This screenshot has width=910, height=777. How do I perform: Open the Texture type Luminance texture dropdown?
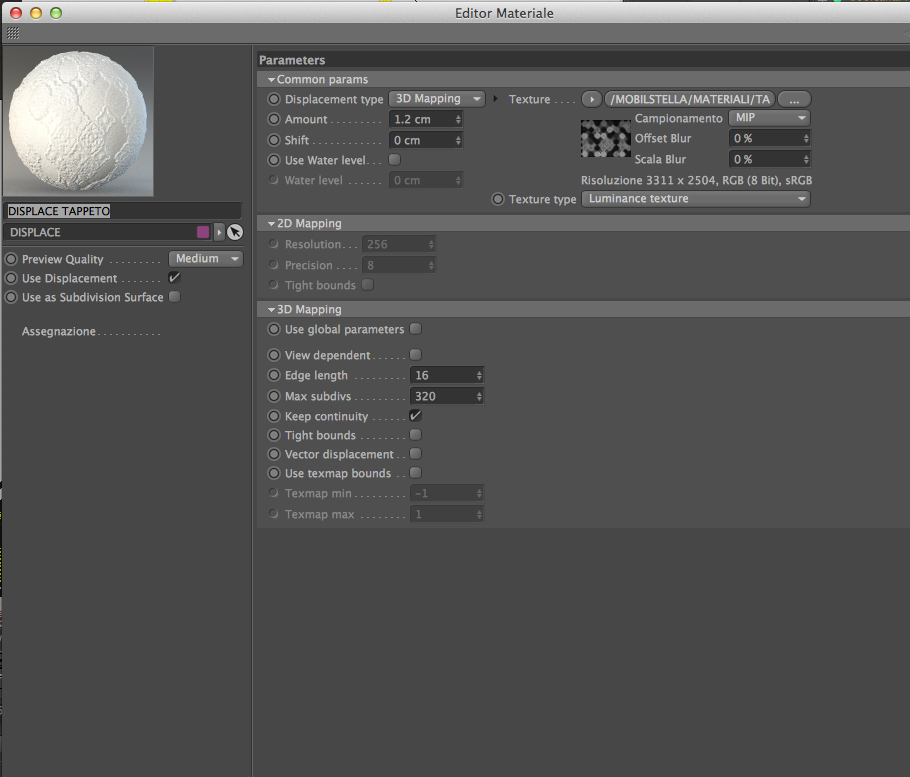tap(696, 199)
